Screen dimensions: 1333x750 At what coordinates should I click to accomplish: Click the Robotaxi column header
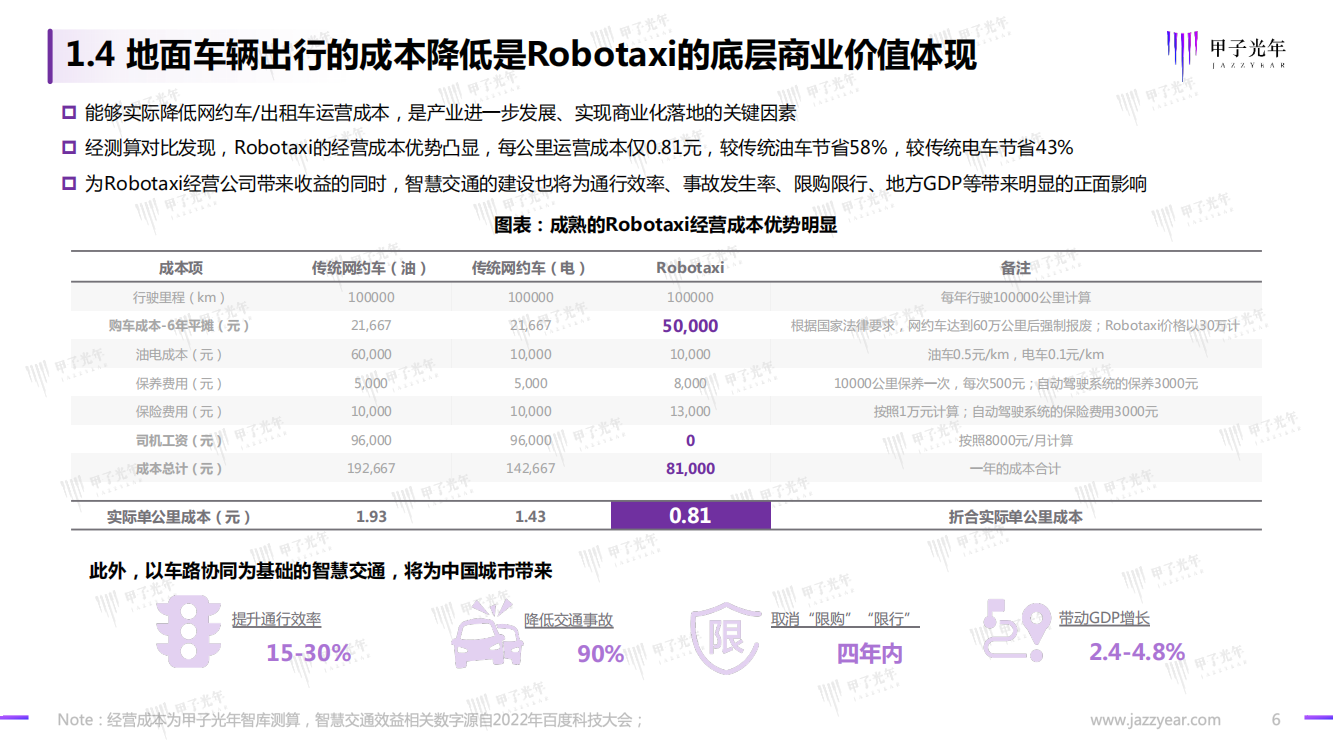pyautogui.click(x=690, y=268)
